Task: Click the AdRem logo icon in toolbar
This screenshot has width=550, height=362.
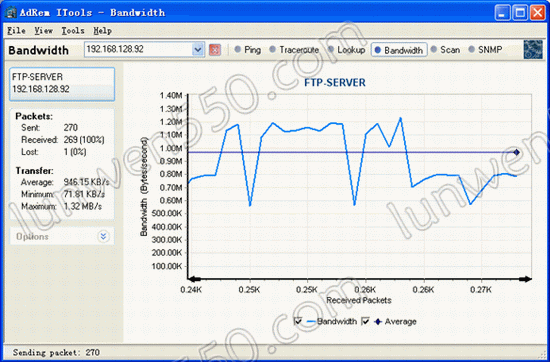Action: (533, 49)
